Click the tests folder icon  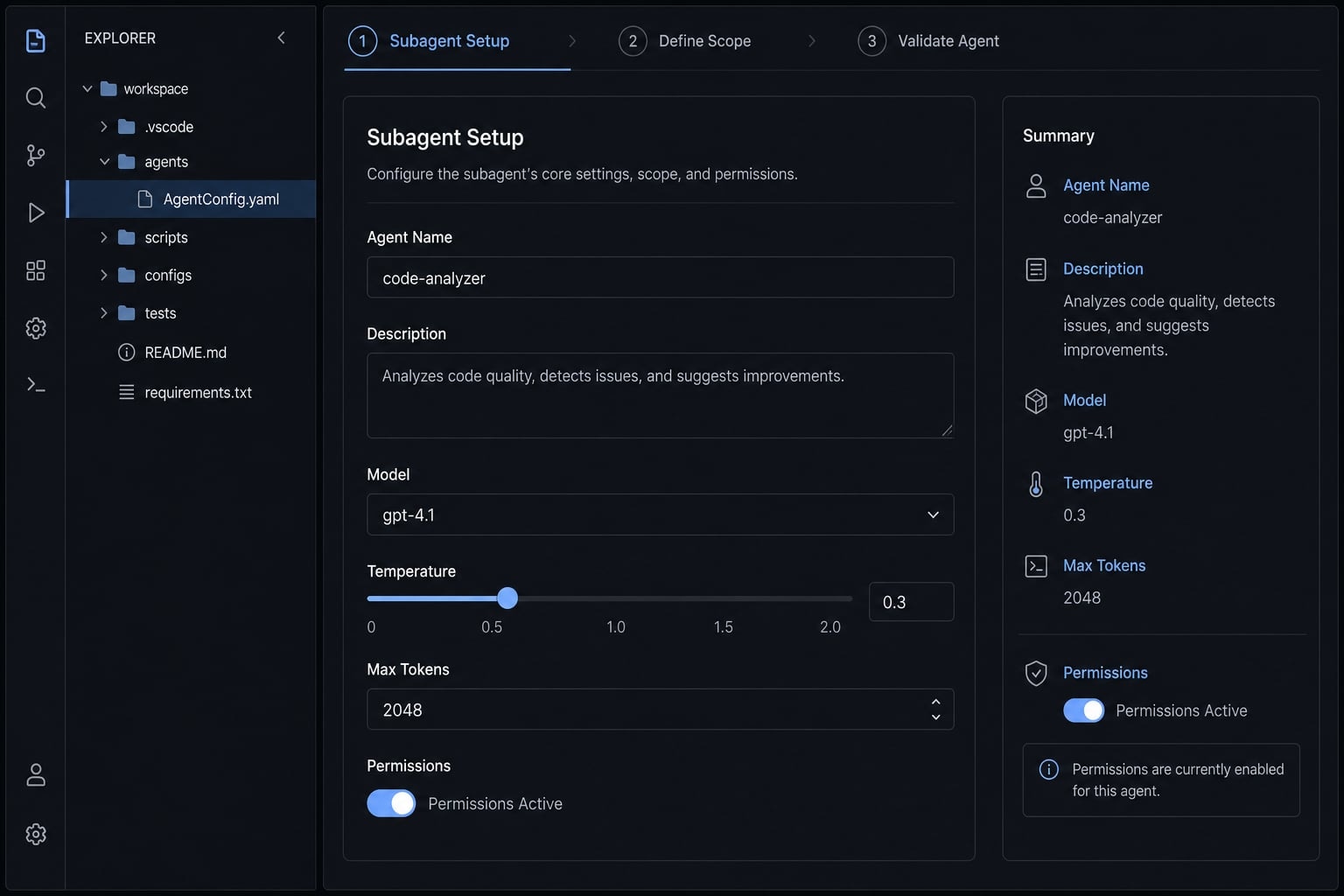[x=127, y=312]
